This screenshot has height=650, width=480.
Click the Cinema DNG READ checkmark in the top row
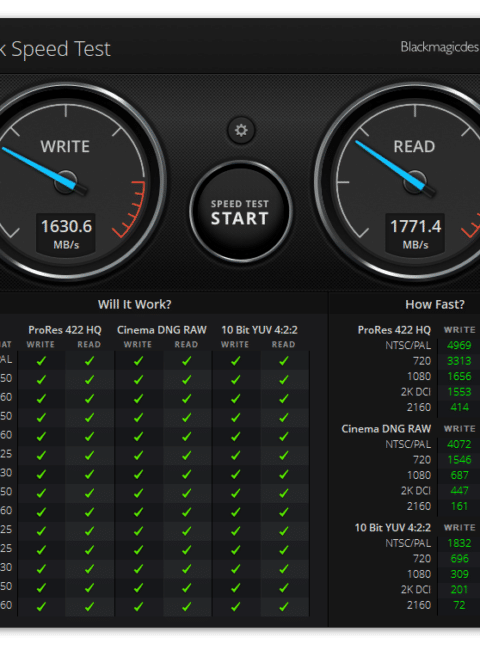coord(187,361)
